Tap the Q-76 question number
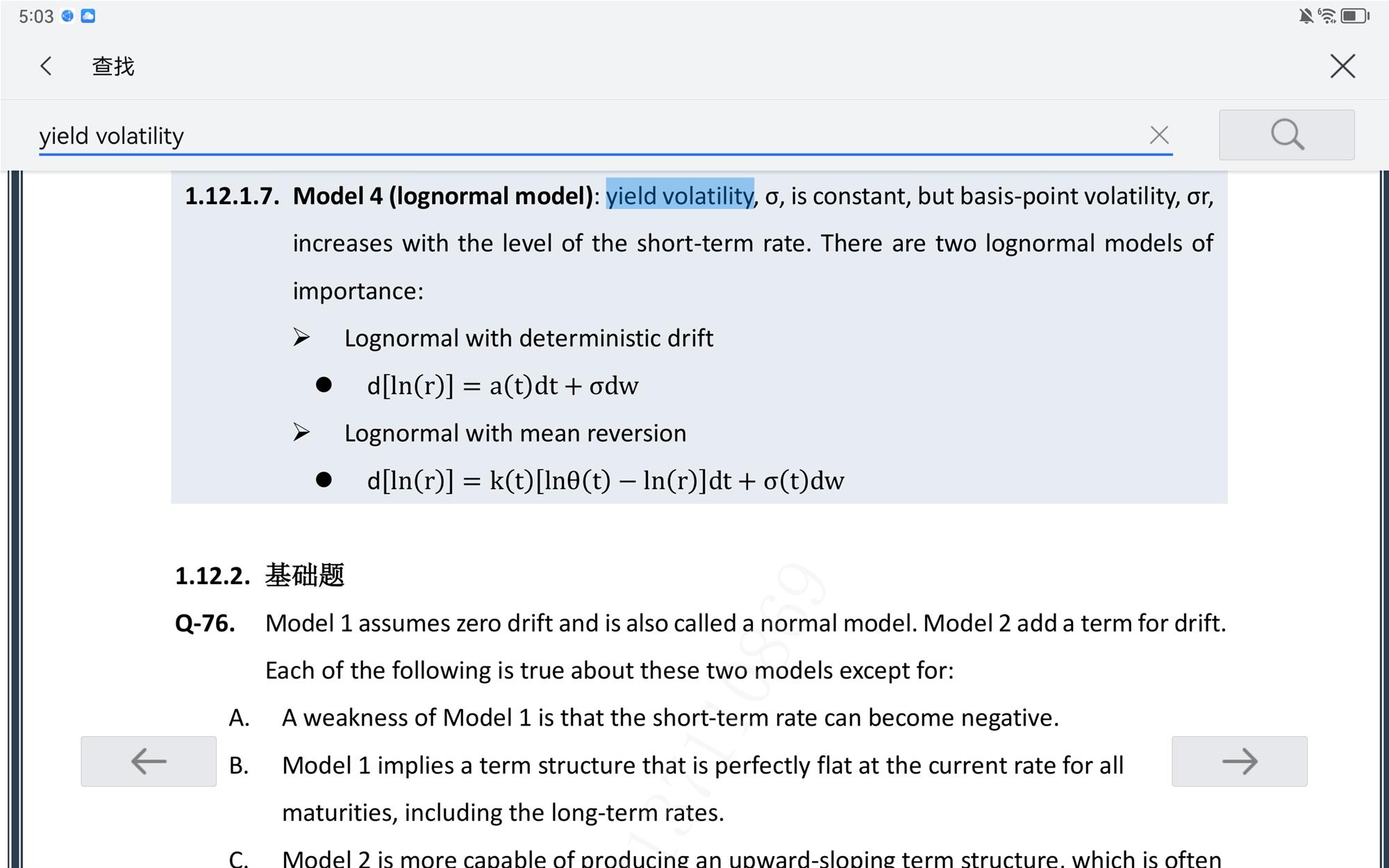The image size is (1389, 868). pos(205,624)
